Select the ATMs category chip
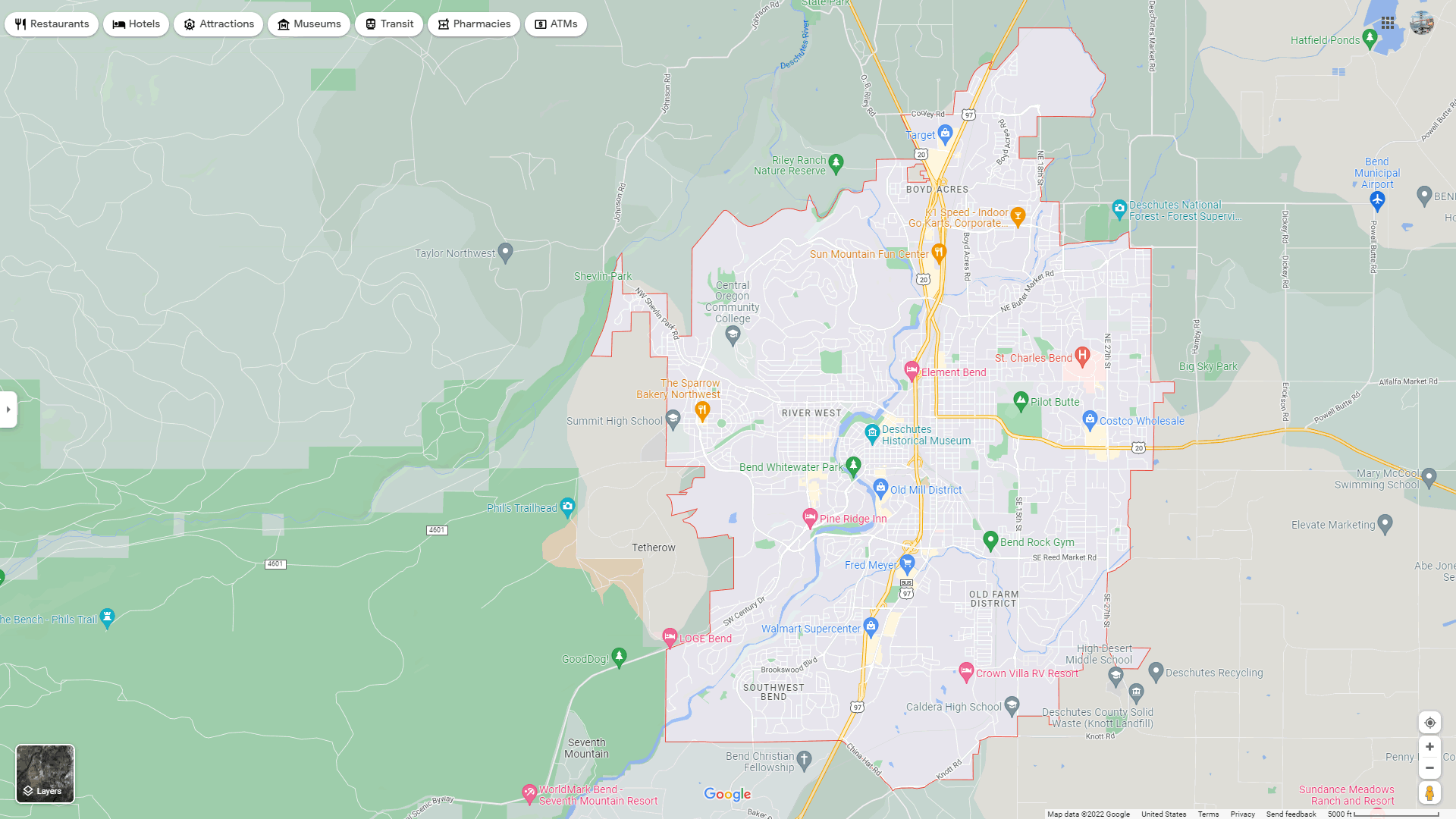Viewport: 1456px width, 819px height. [x=556, y=24]
